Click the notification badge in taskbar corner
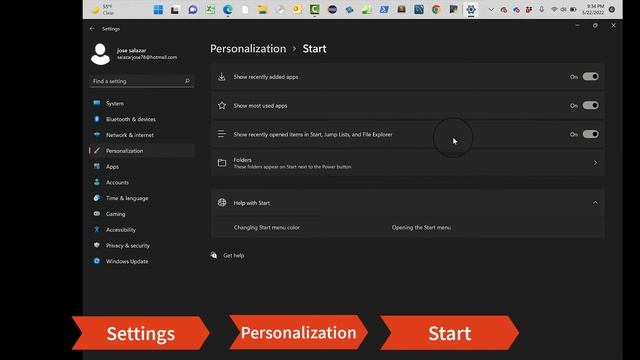 (x=612, y=9)
